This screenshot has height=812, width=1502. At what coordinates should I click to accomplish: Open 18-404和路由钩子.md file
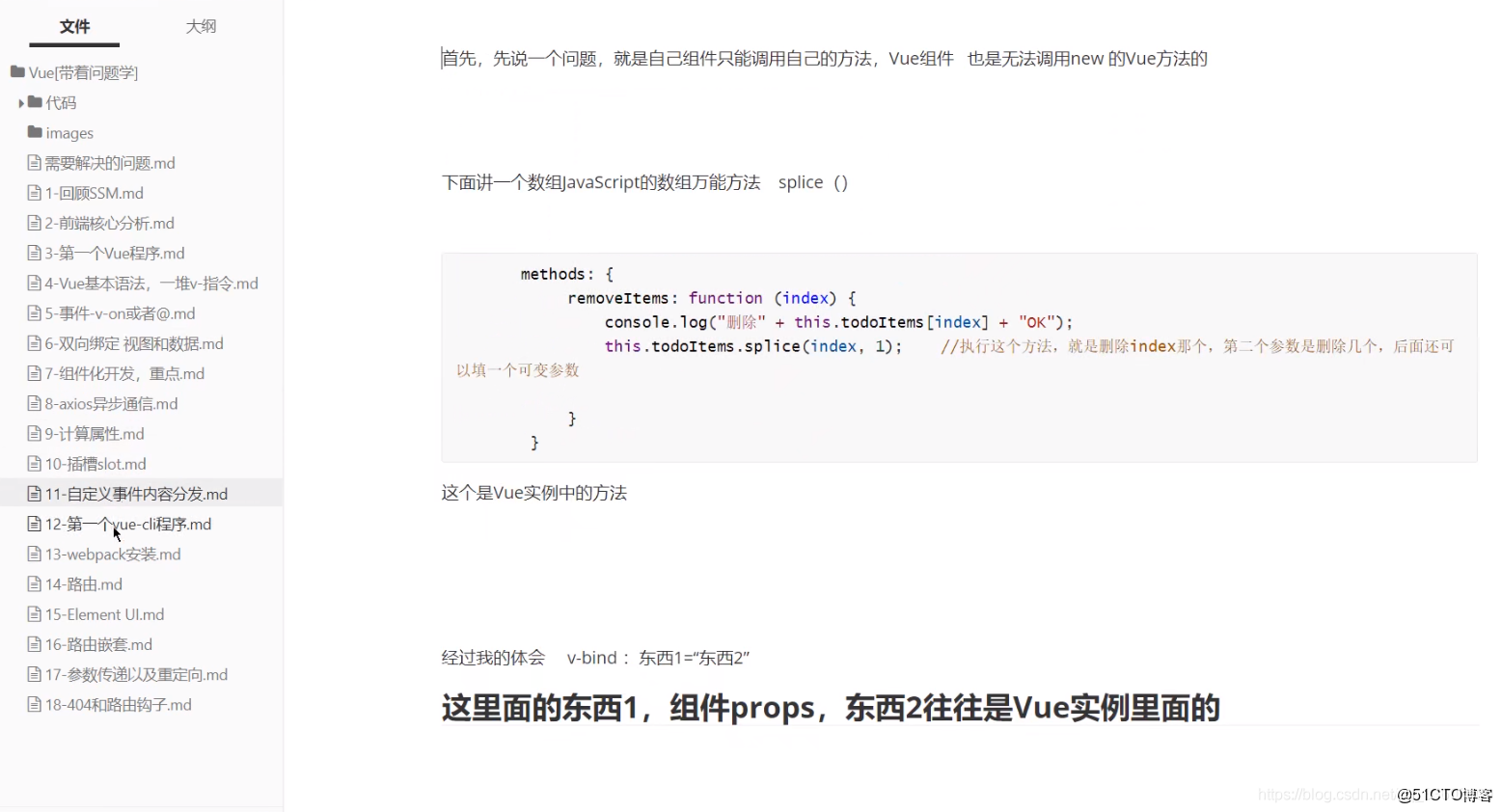119,705
